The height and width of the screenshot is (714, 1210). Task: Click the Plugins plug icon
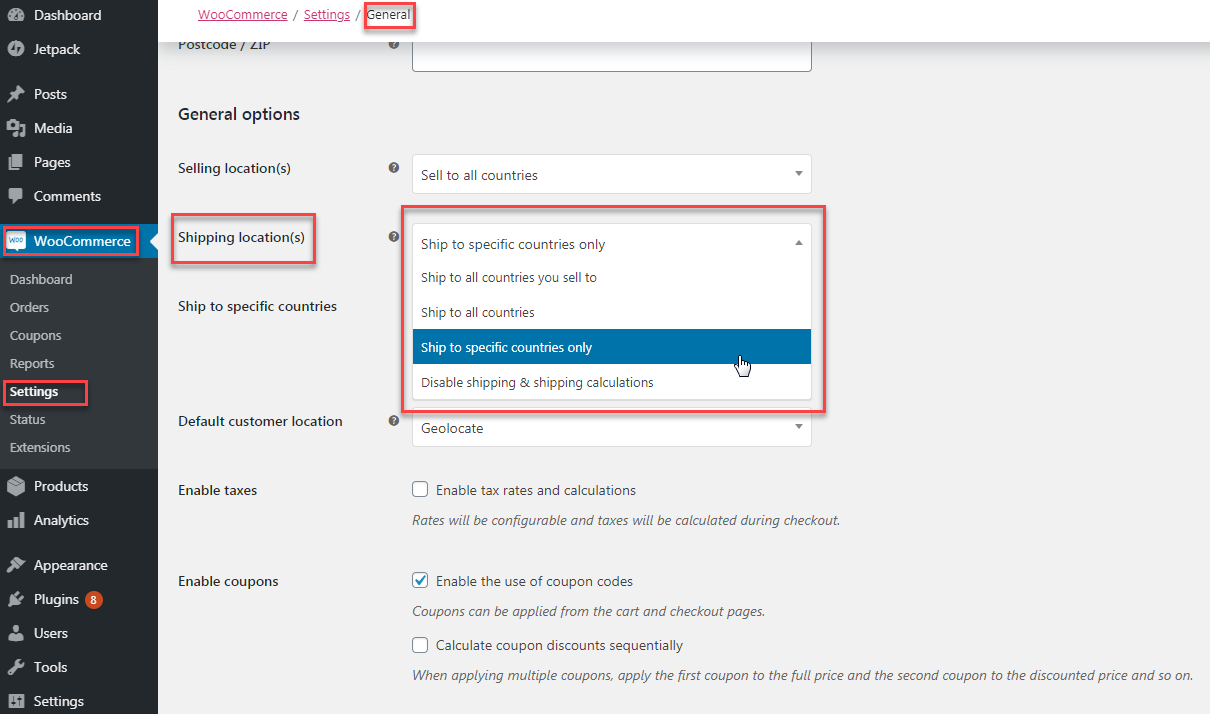click(x=16, y=599)
